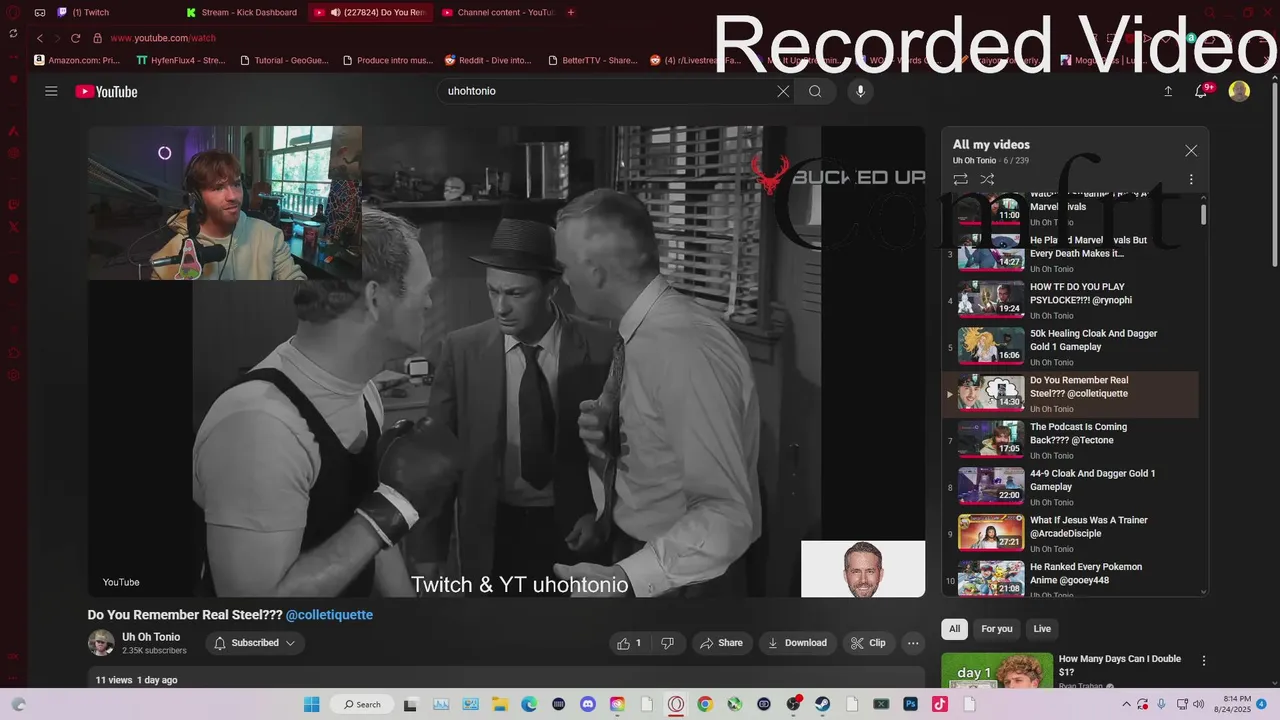Image resolution: width=1280 pixels, height=720 pixels.
Task: Play 50k Healing Cloak And Dagger video
Action: (x=1070, y=347)
